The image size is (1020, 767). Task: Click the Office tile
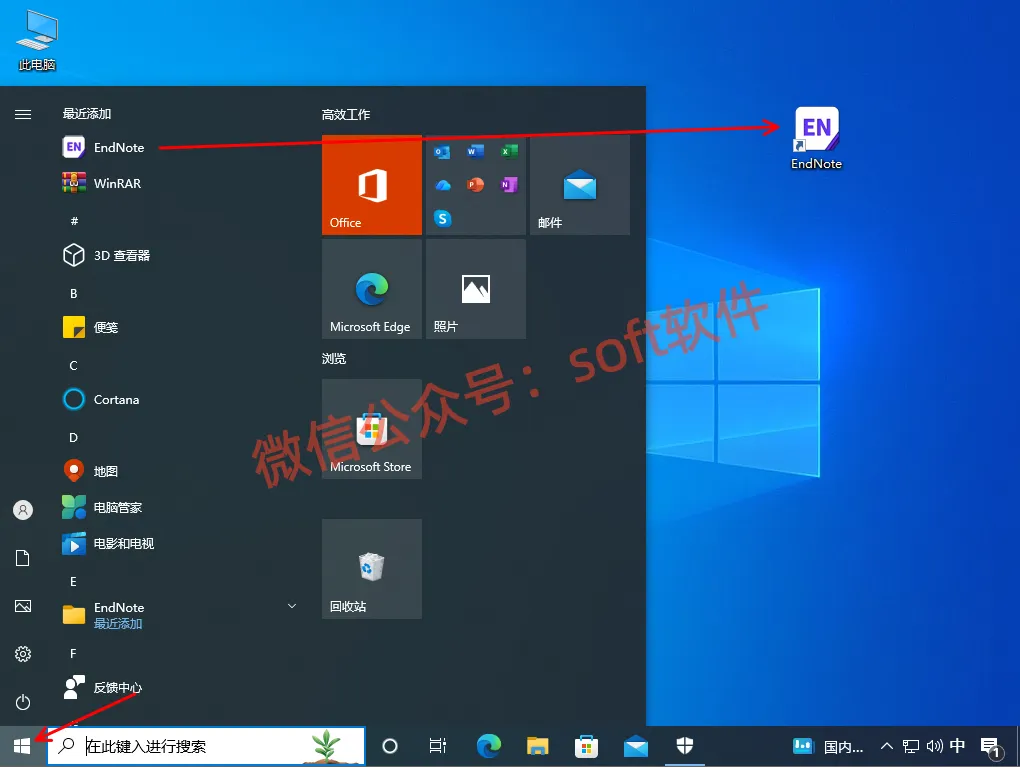(x=371, y=185)
